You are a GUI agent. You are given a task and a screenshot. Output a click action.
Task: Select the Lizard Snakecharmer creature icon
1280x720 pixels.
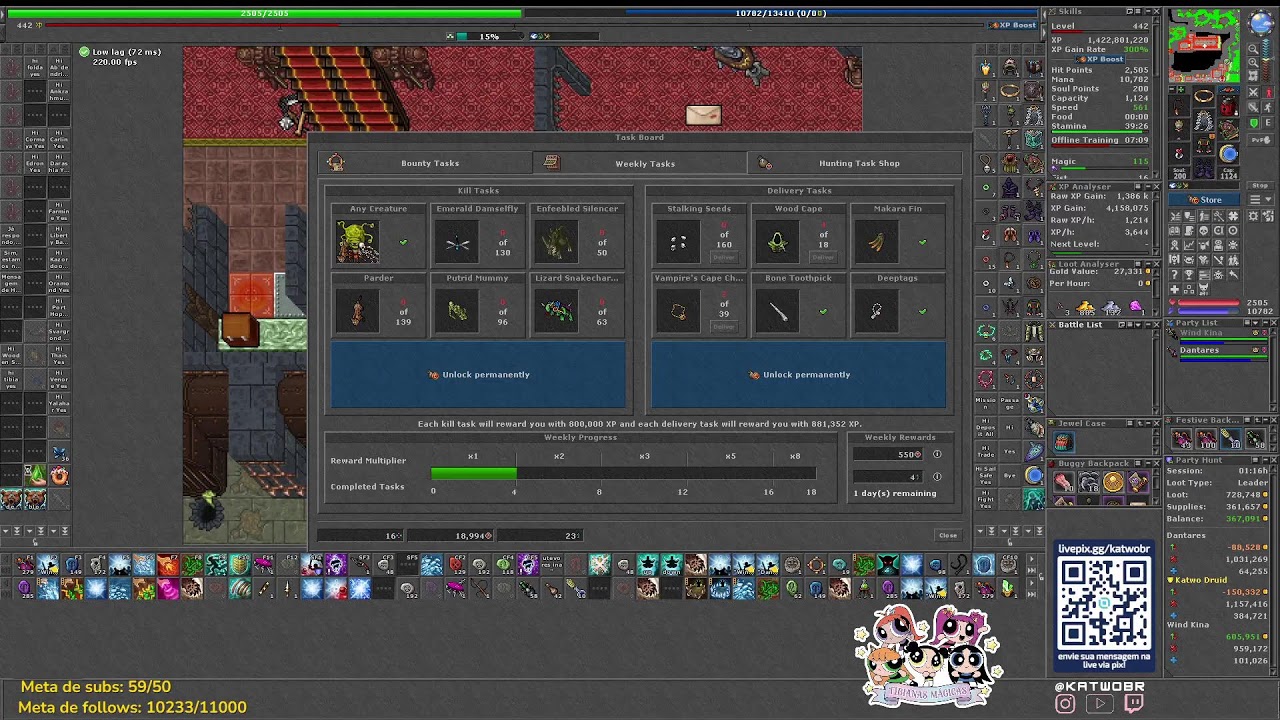(557, 312)
